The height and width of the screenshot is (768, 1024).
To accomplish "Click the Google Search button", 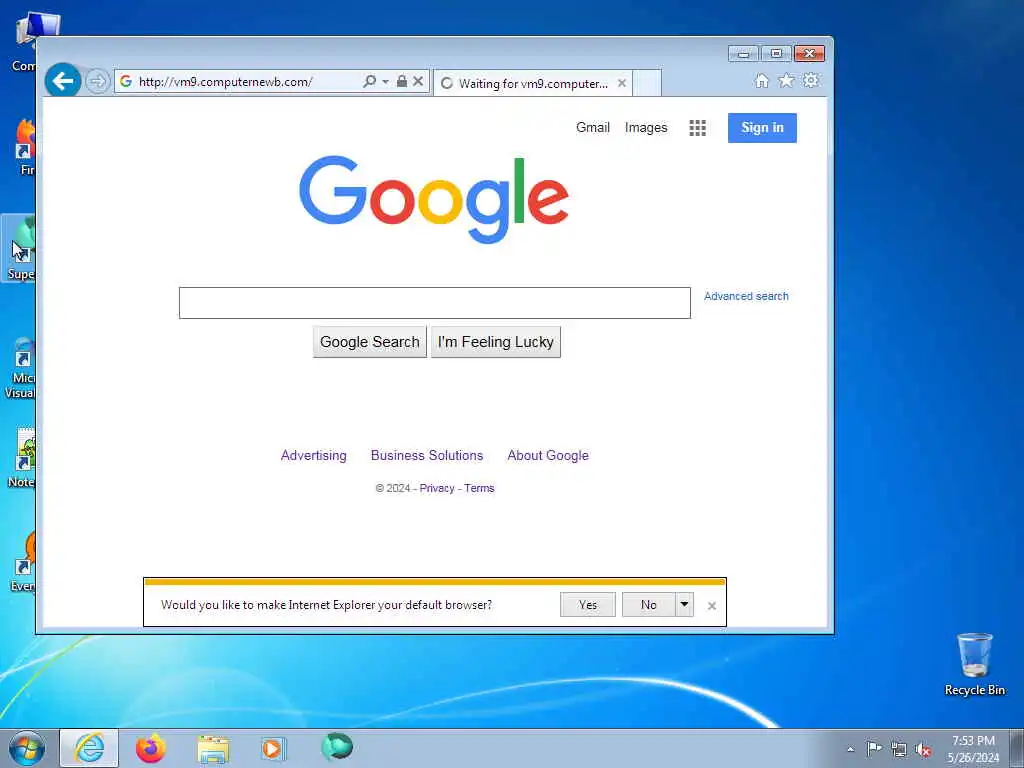I will pos(370,342).
